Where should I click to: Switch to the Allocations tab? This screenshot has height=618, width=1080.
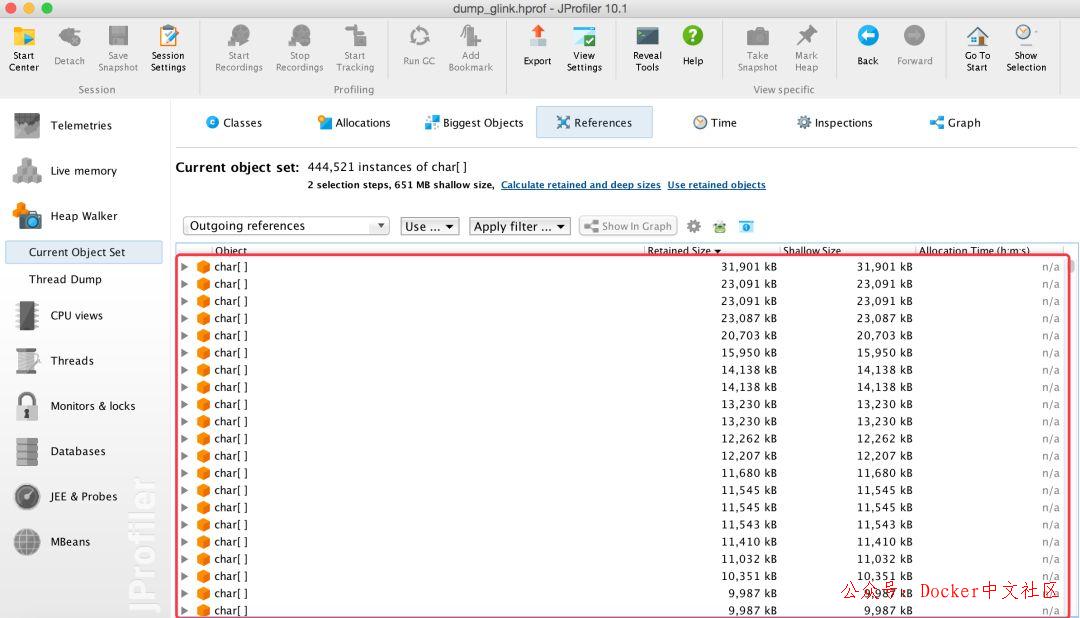coord(354,123)
